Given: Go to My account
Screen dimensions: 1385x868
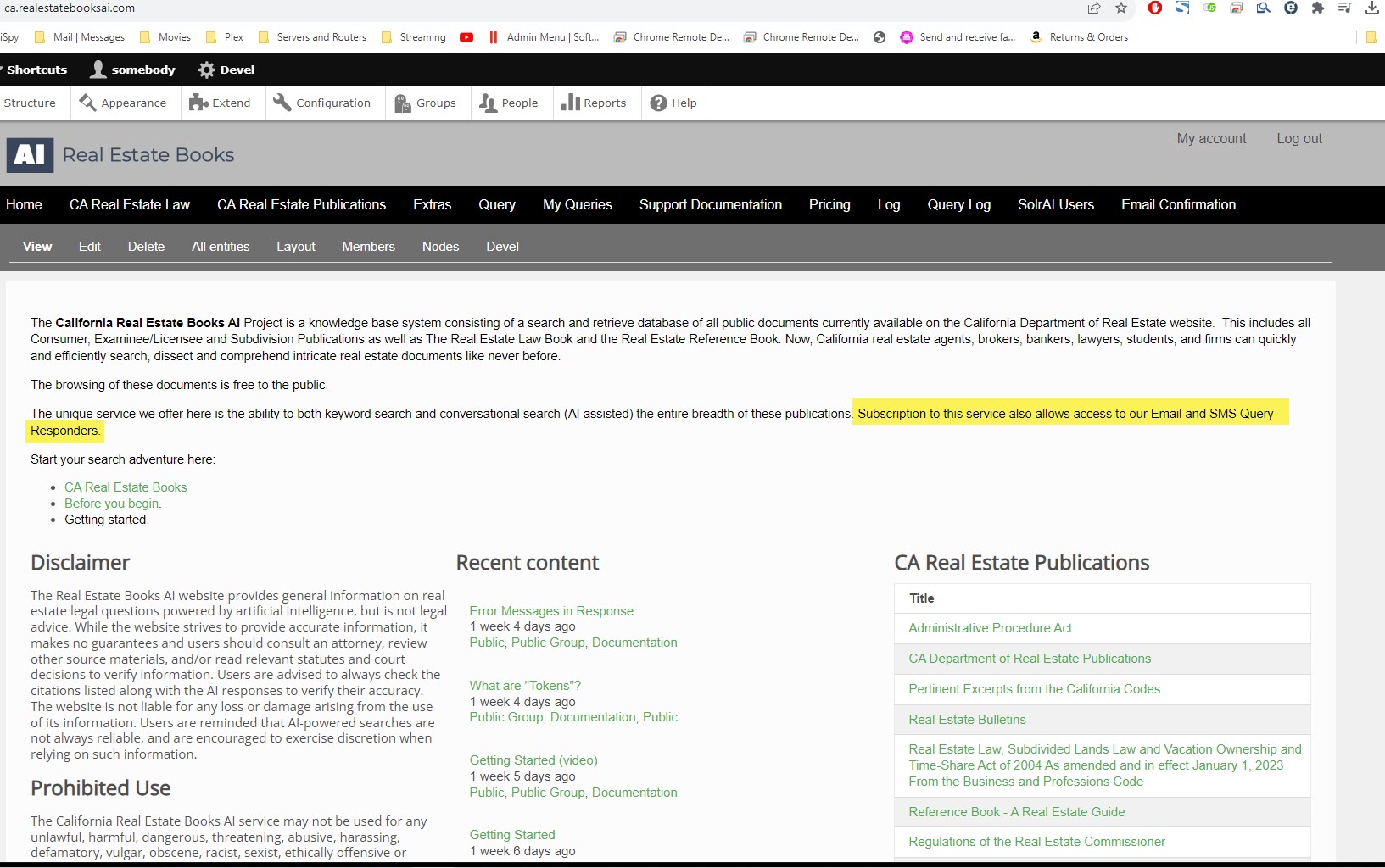Looking at the screenshot, I should [x=1211, y=138].
